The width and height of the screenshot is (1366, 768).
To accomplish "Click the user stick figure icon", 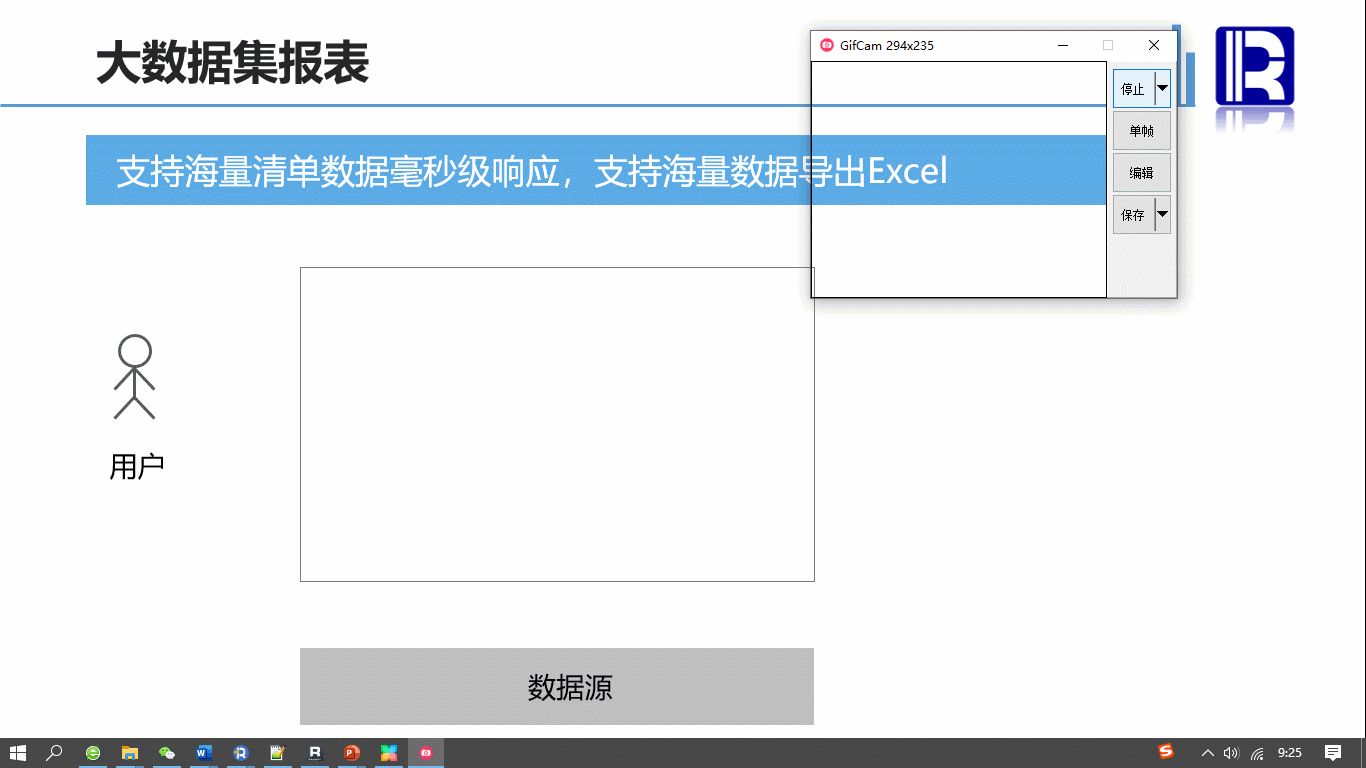I will coord(135,377).
